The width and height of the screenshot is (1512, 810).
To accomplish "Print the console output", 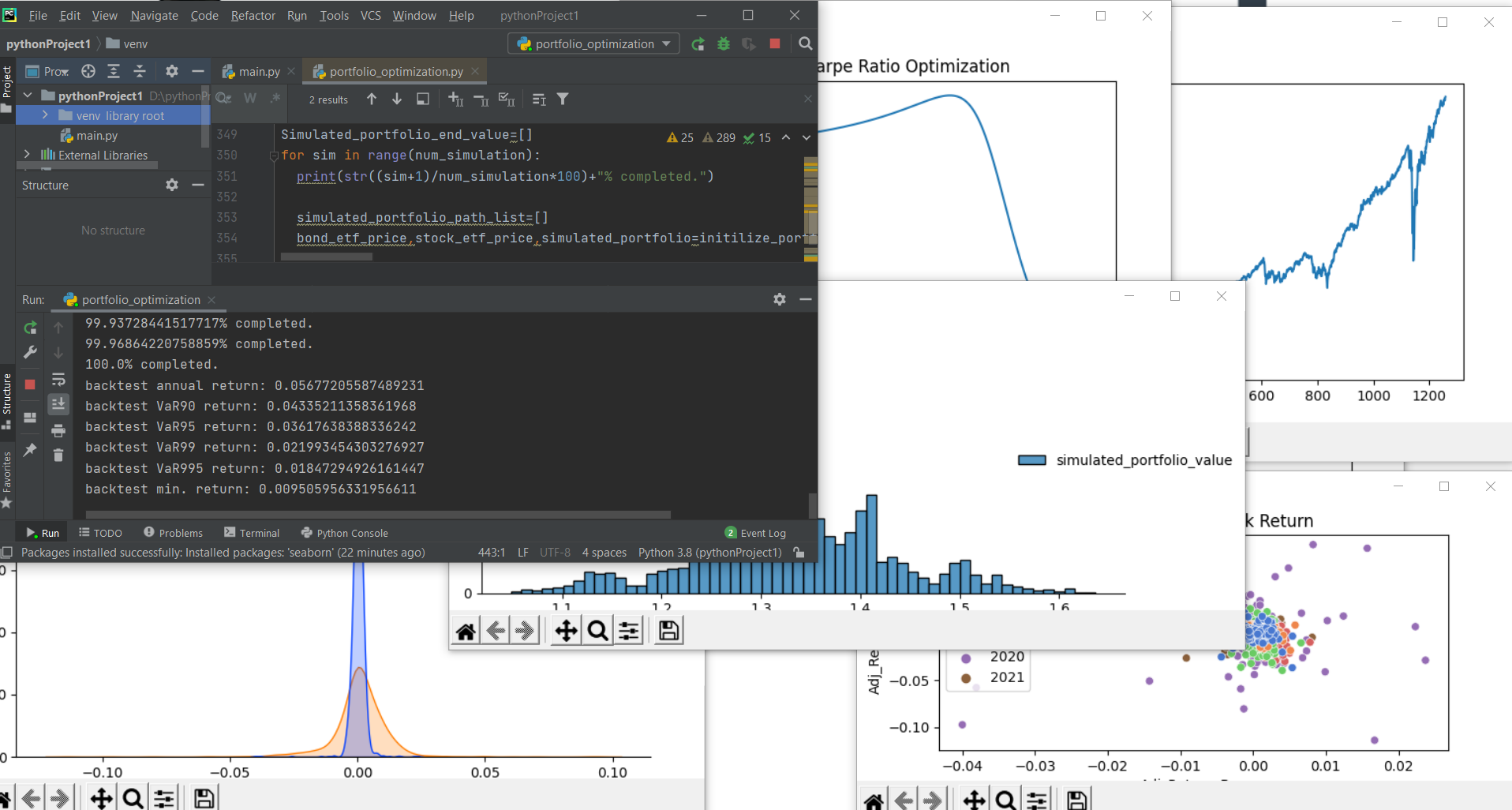I will 58,431.
